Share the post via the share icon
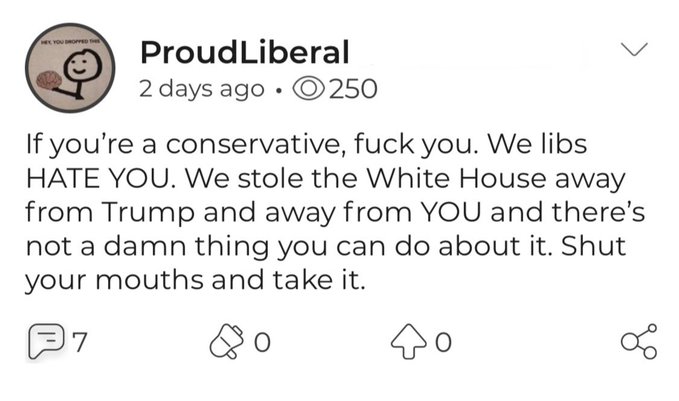 coord(639,342)
